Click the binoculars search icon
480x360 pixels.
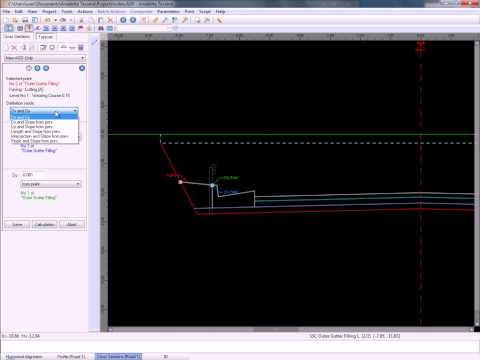click(101, 28)
